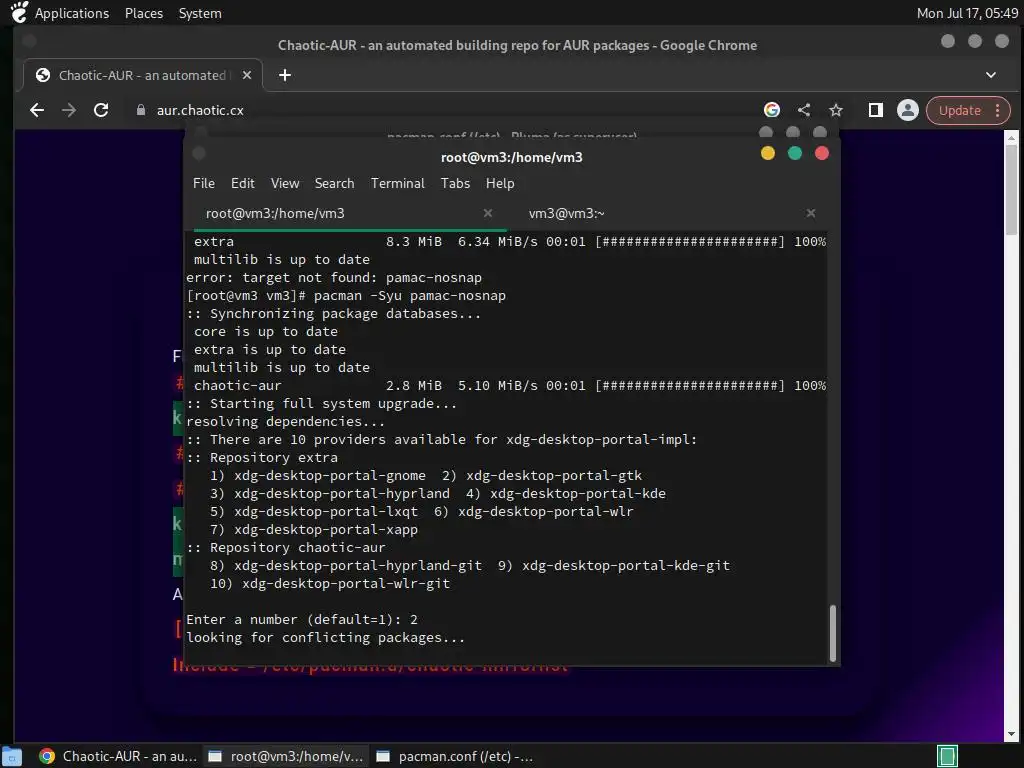This screenshot has width=1024, height=768.
Task: Click address bar aur.chaotic.cx
Action: (200, 110)
